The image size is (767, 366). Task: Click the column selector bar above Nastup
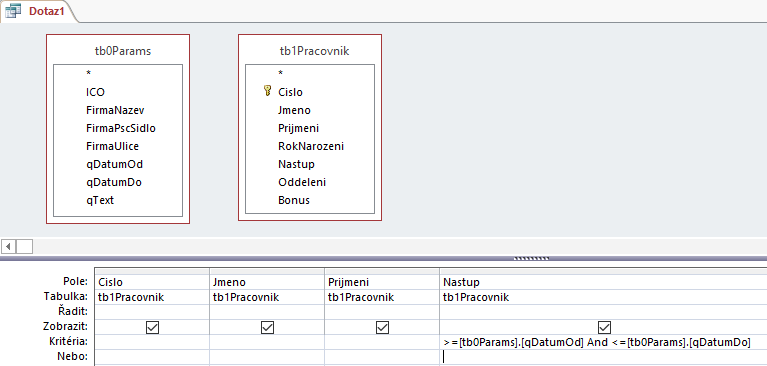604,271
